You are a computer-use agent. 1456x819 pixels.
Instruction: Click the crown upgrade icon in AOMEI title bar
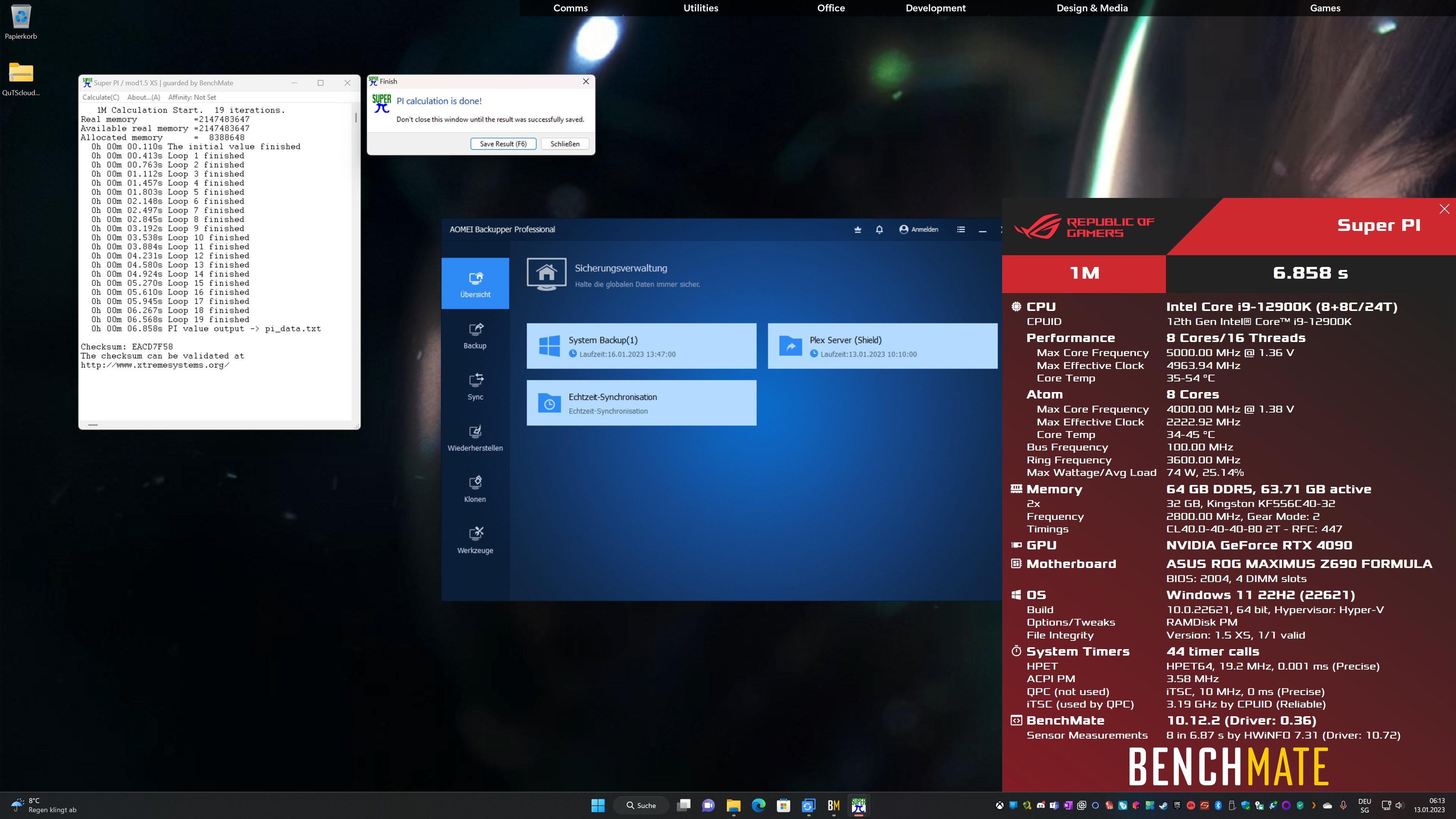pos(857,229)
